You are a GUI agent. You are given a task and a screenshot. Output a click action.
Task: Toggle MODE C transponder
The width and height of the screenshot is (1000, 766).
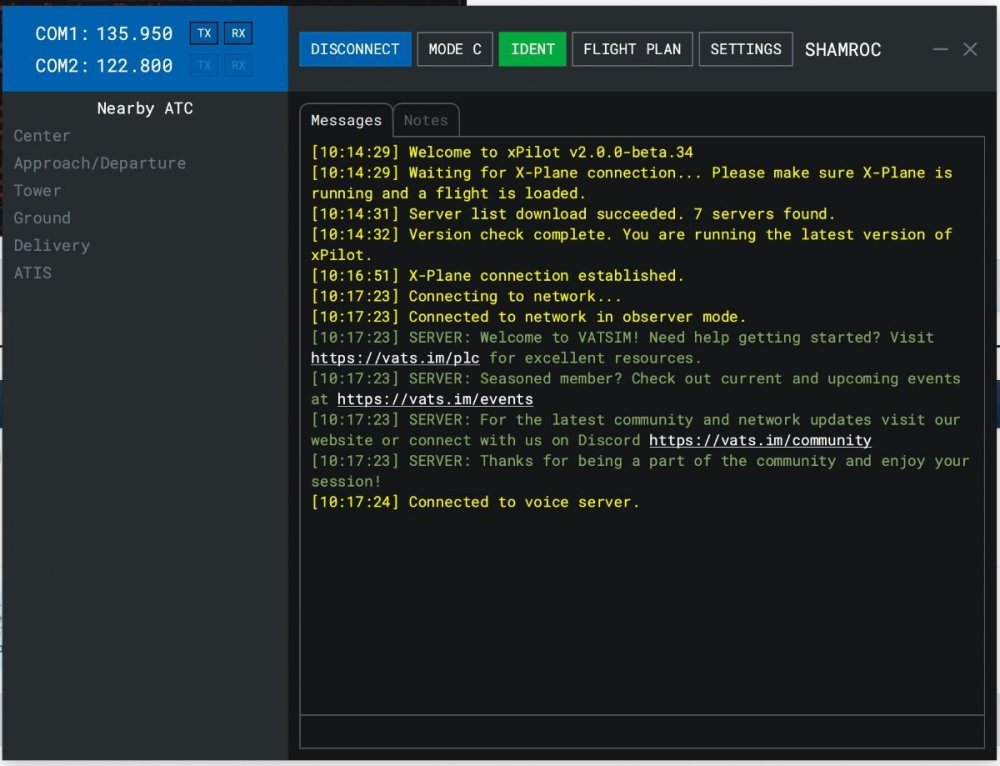454,49
